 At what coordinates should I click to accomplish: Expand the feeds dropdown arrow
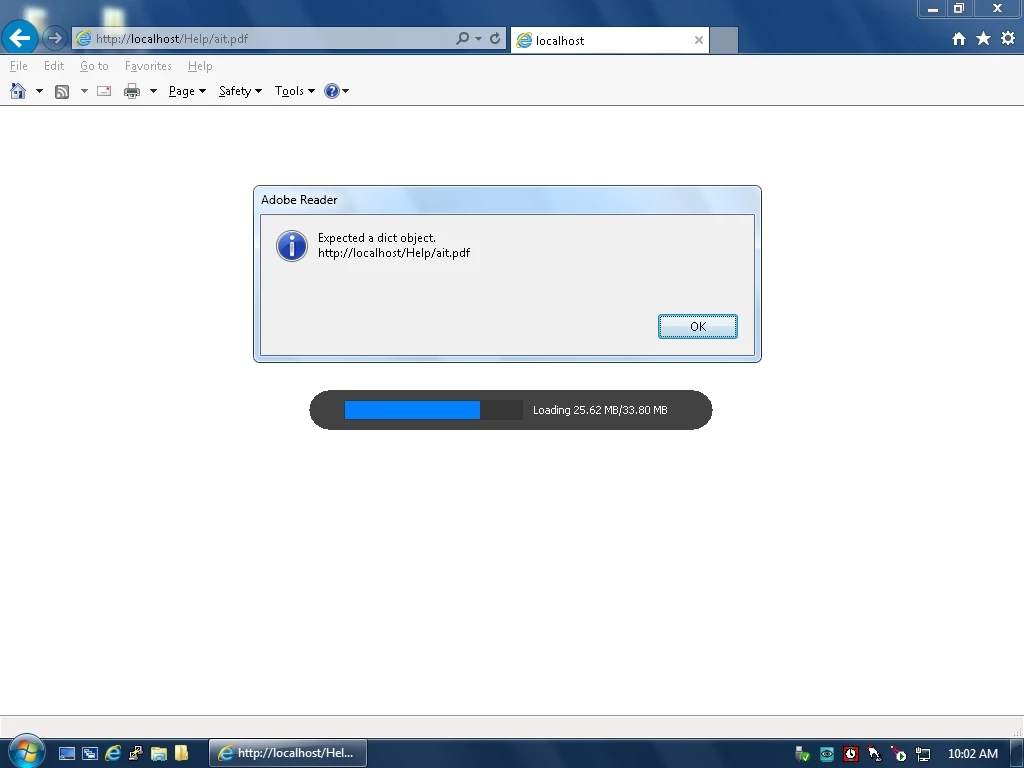[x=84, y=91]
